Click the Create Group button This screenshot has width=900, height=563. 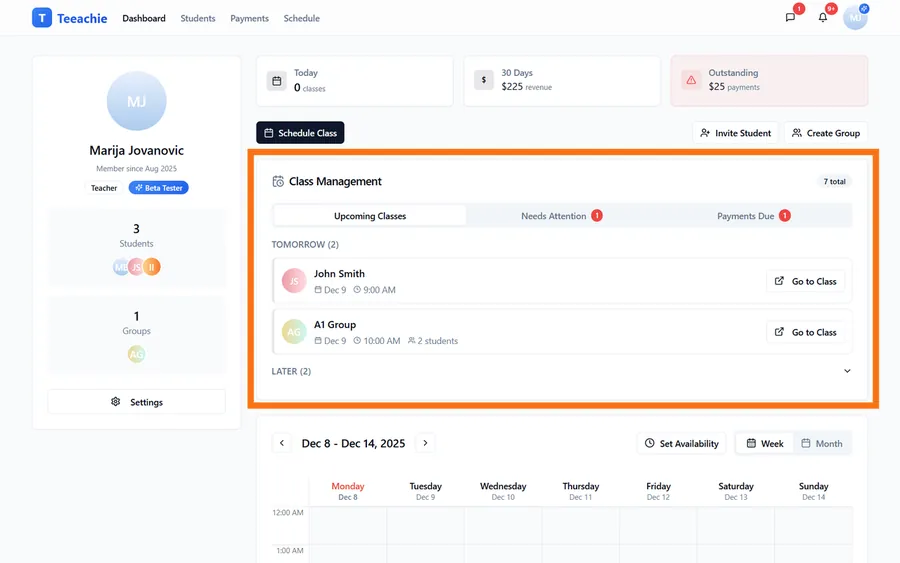(826, 133)
